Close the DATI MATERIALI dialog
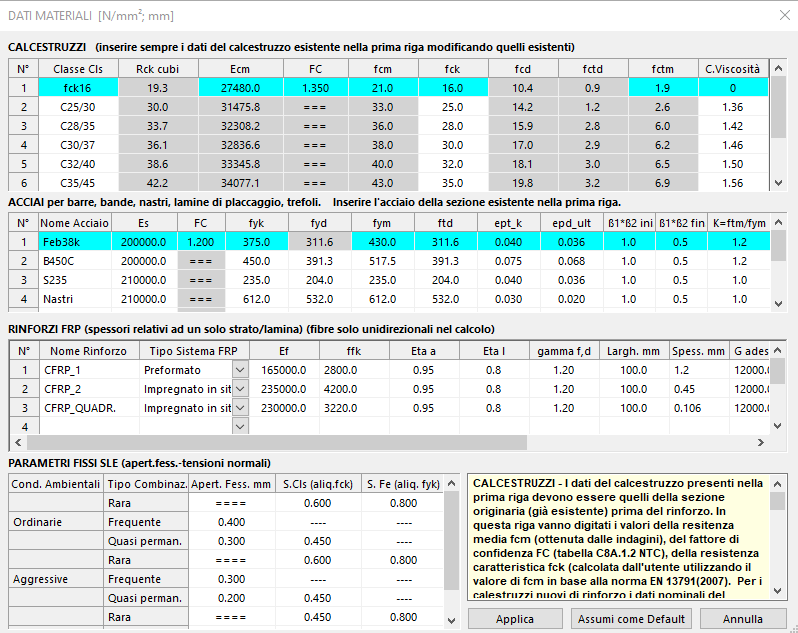 tap(785, 16)
